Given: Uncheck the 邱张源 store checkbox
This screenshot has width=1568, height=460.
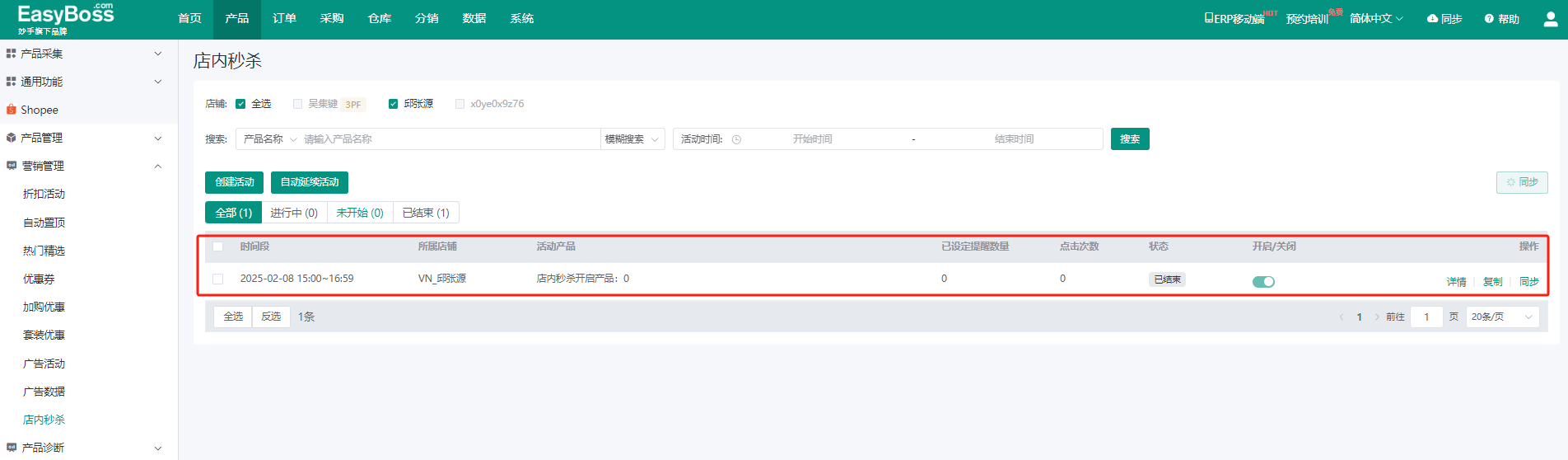Looking at the screenshot, I should (x=393, y=104).
